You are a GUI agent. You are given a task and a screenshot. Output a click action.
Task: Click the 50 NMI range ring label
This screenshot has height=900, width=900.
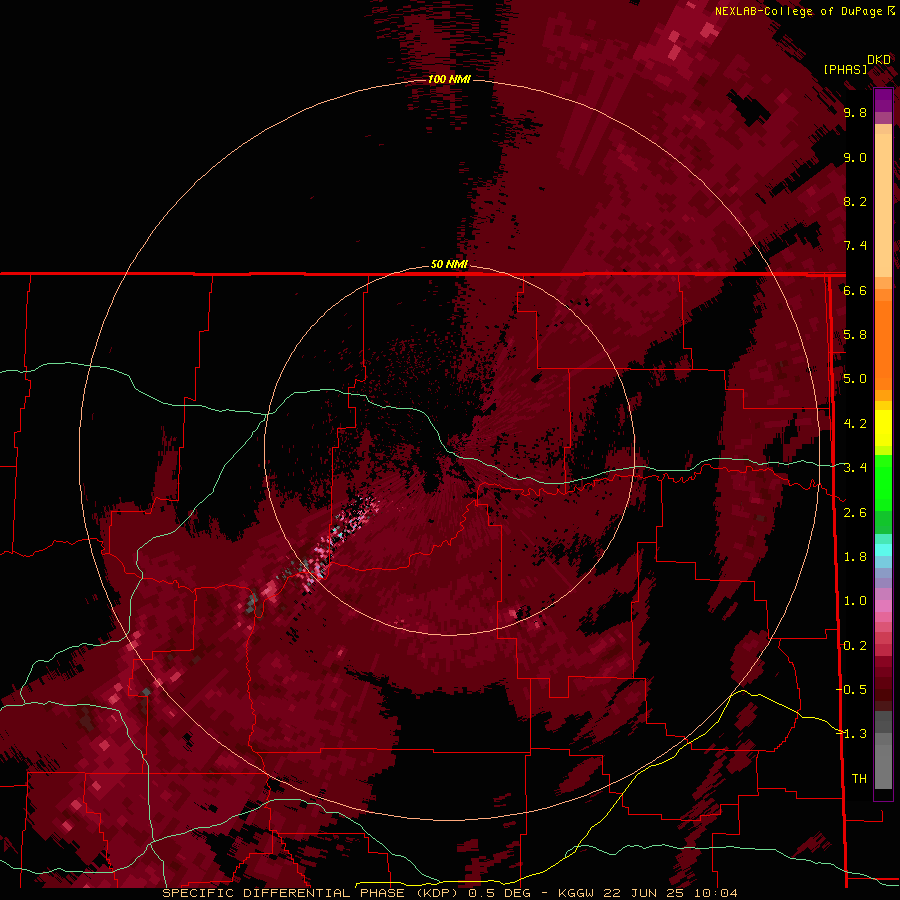click(449, 264)
